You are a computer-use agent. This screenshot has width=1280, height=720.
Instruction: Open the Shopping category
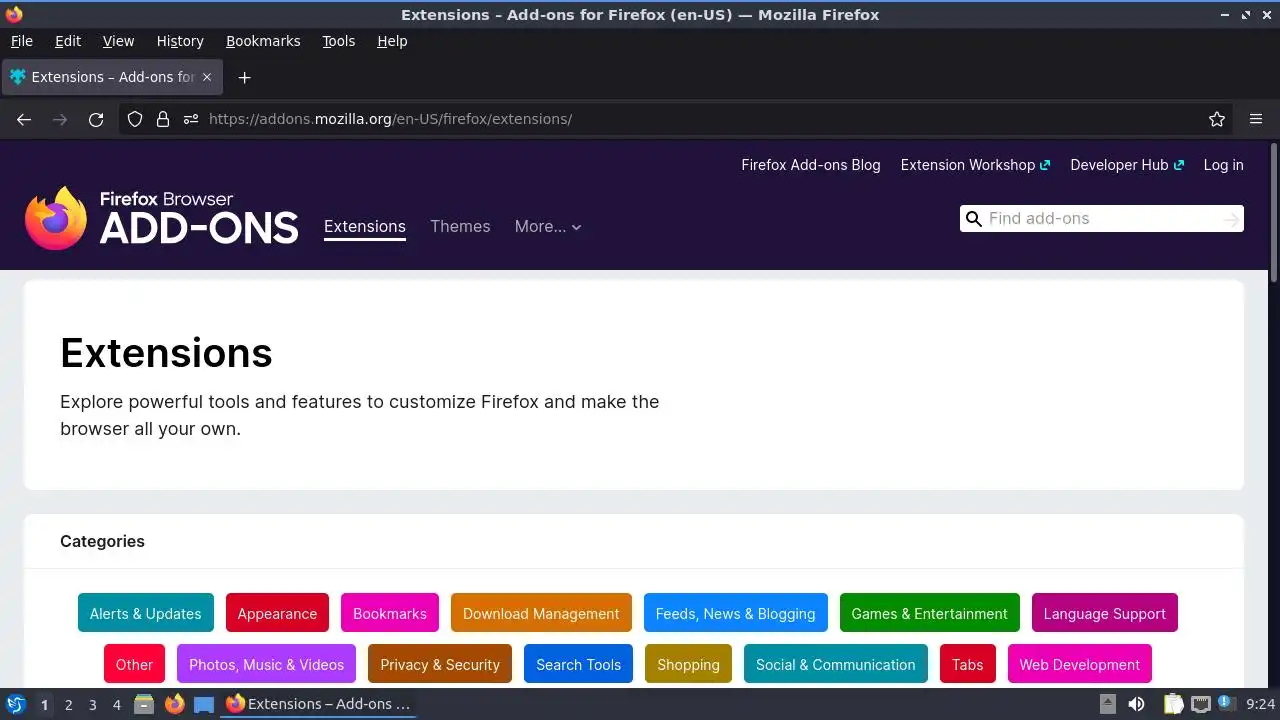[688, 664]
